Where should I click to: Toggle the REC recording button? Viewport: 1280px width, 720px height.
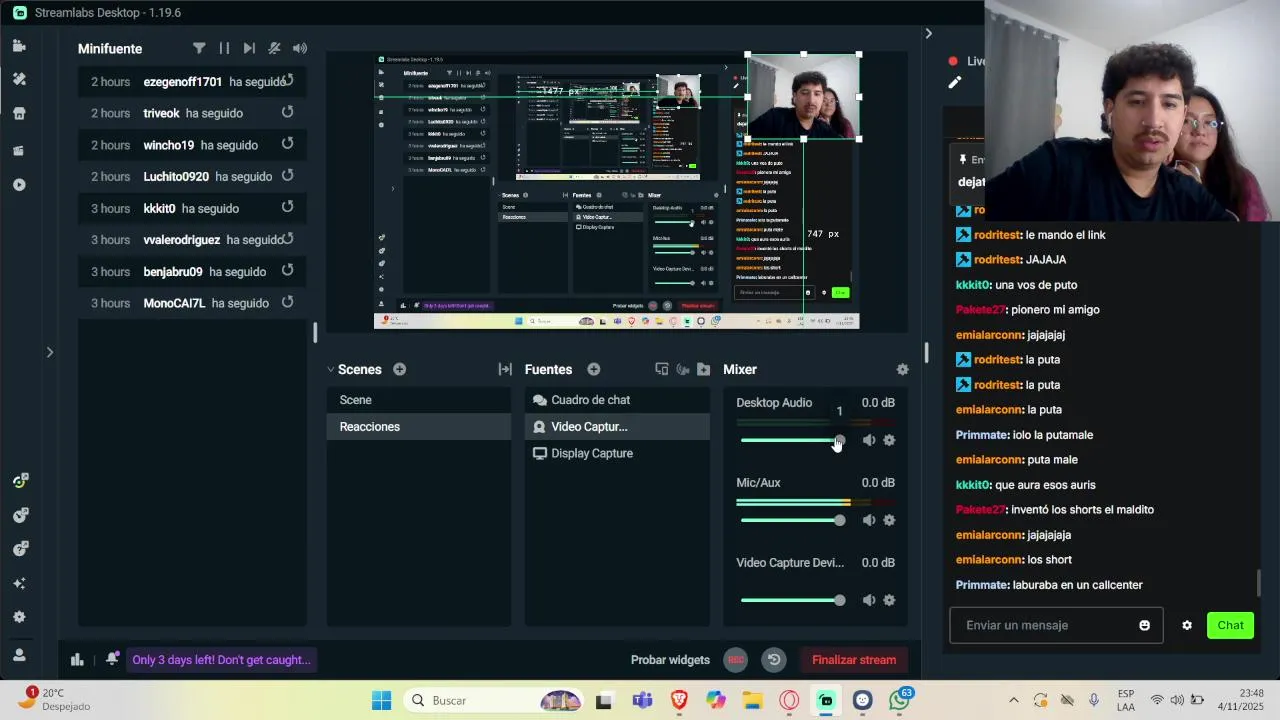(736, 660)
